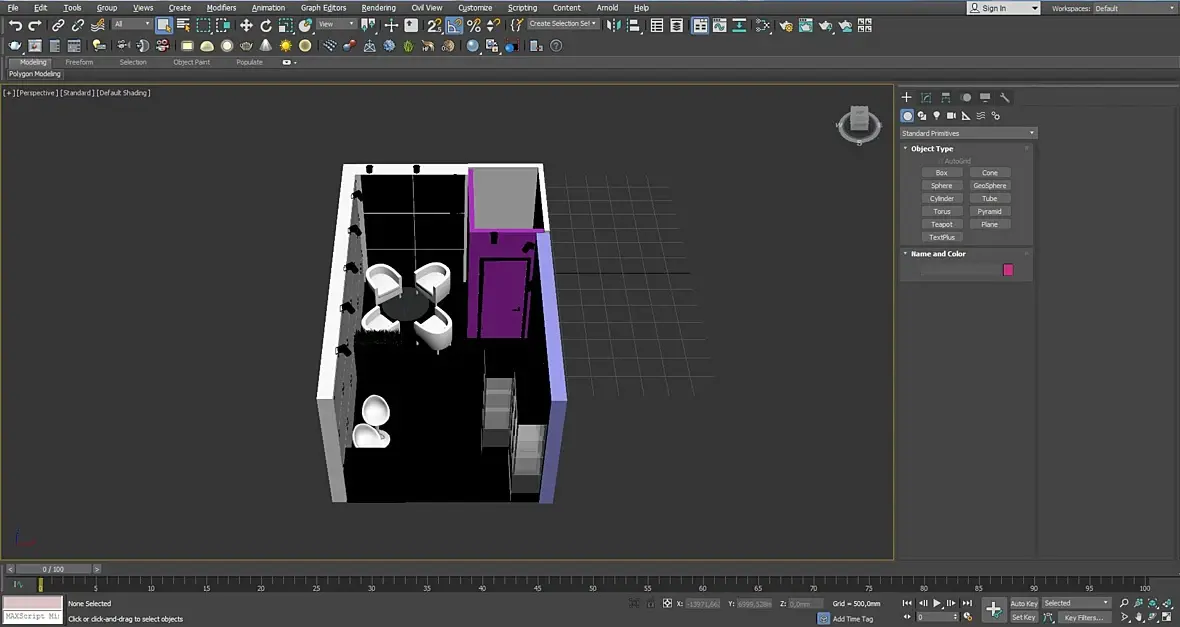Open the Render Setup teapot icon

point(786,25)
